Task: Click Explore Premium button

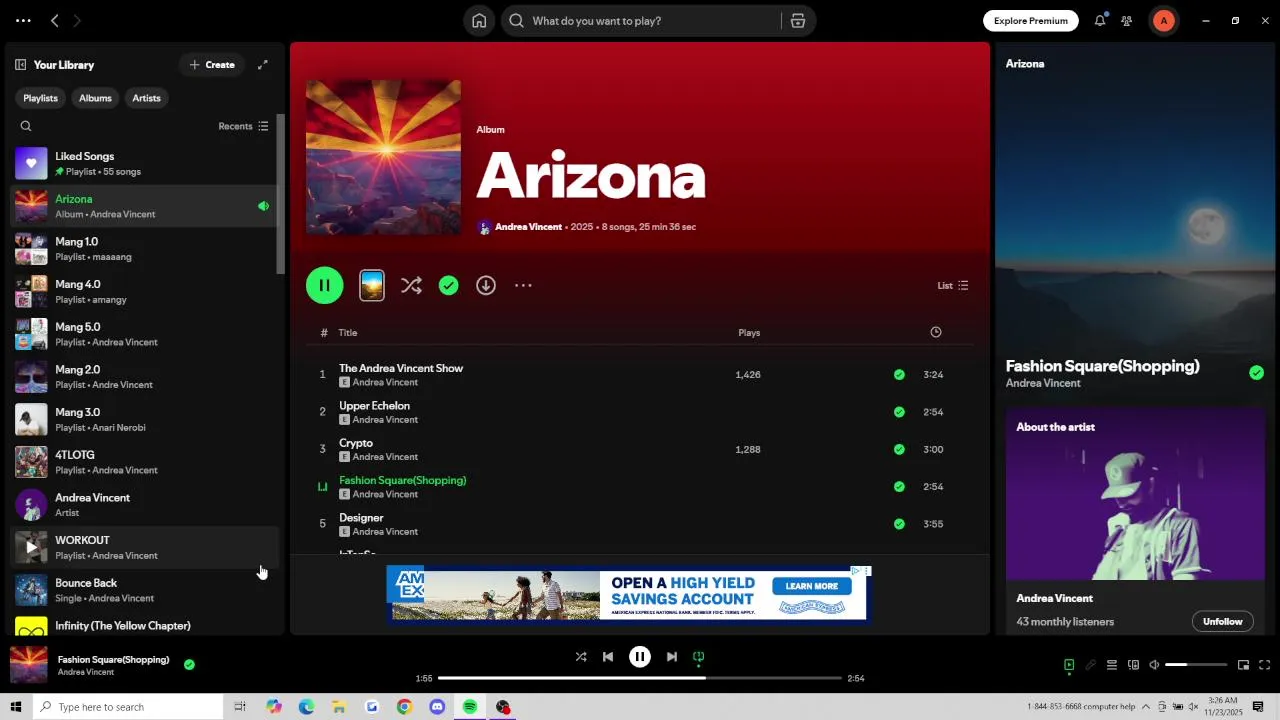Action: pyautogui.click(x=1031, y=21)
